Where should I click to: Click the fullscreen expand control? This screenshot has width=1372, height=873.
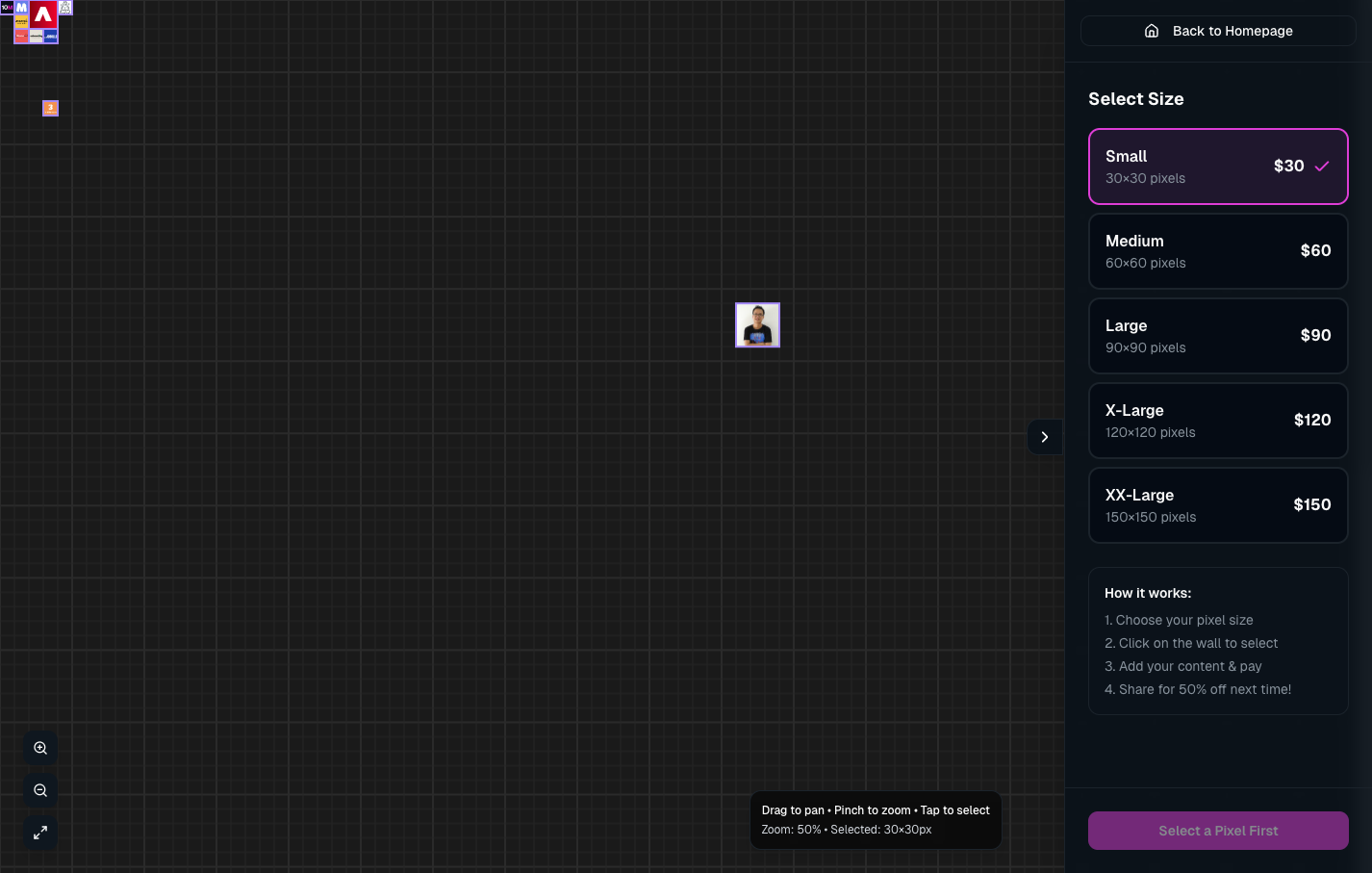pyautogui.click(x=40, y=833)
